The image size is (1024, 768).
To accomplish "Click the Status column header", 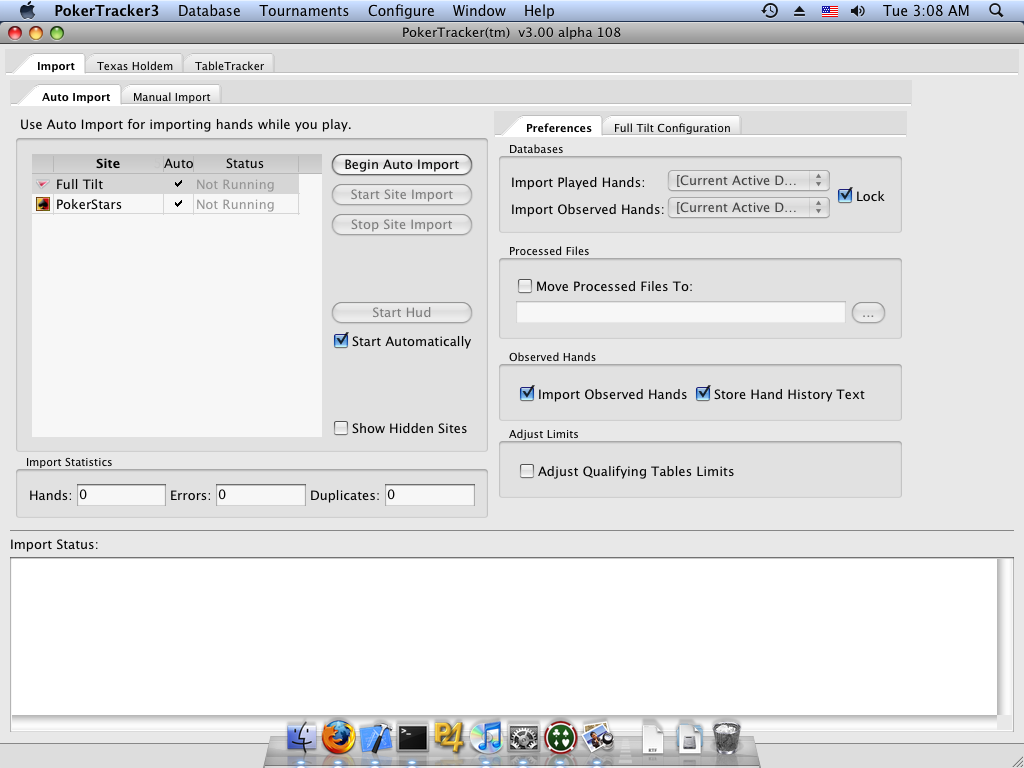I will 245,163.
